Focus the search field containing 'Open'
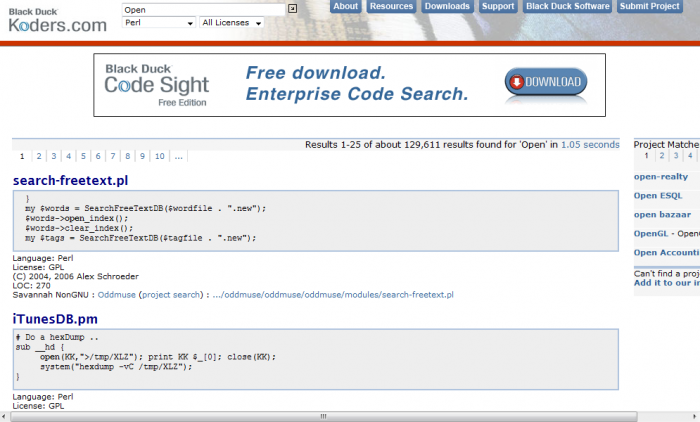 (x=204, y=9)
